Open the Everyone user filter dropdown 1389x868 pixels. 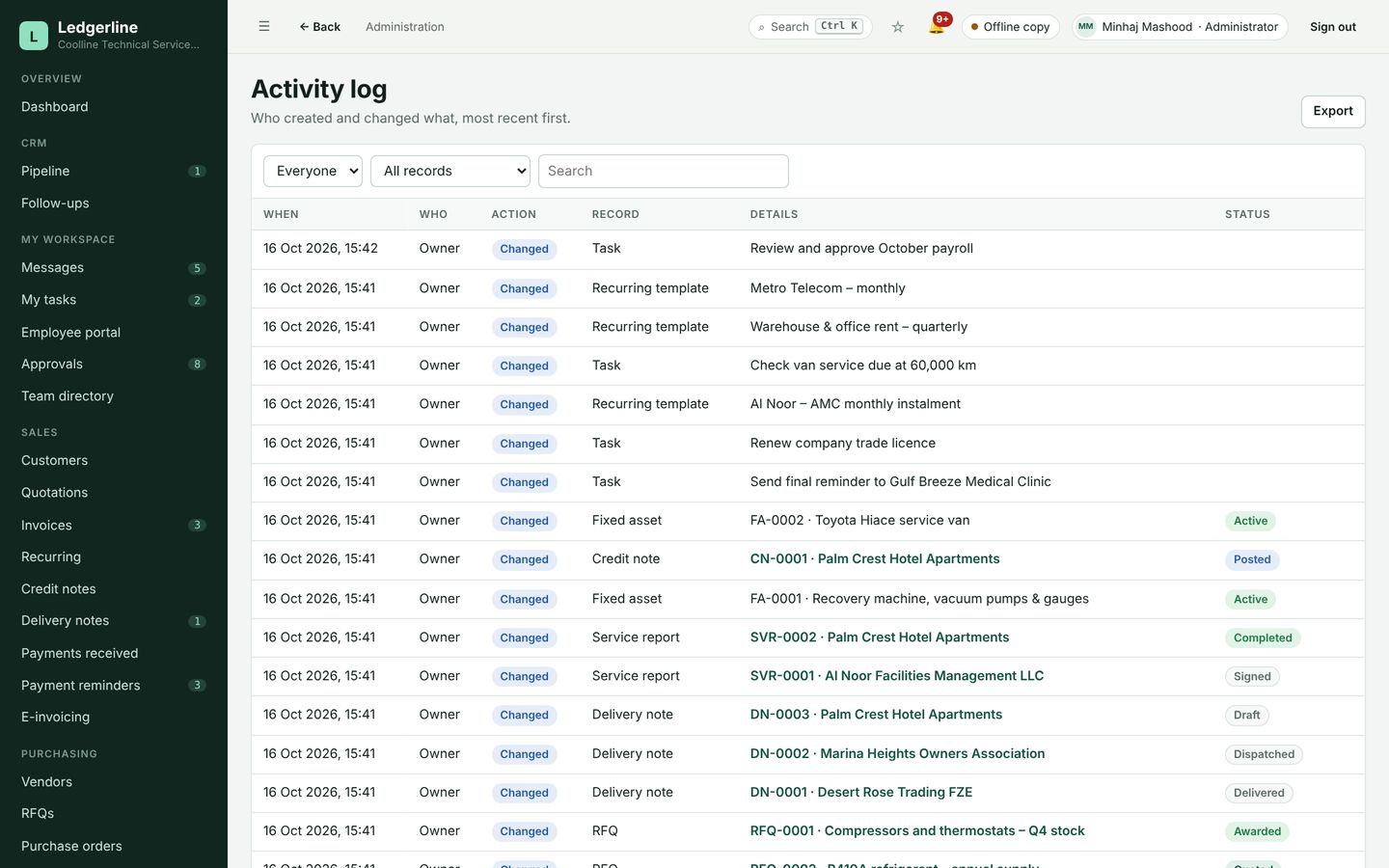click(x=313, y=171)
